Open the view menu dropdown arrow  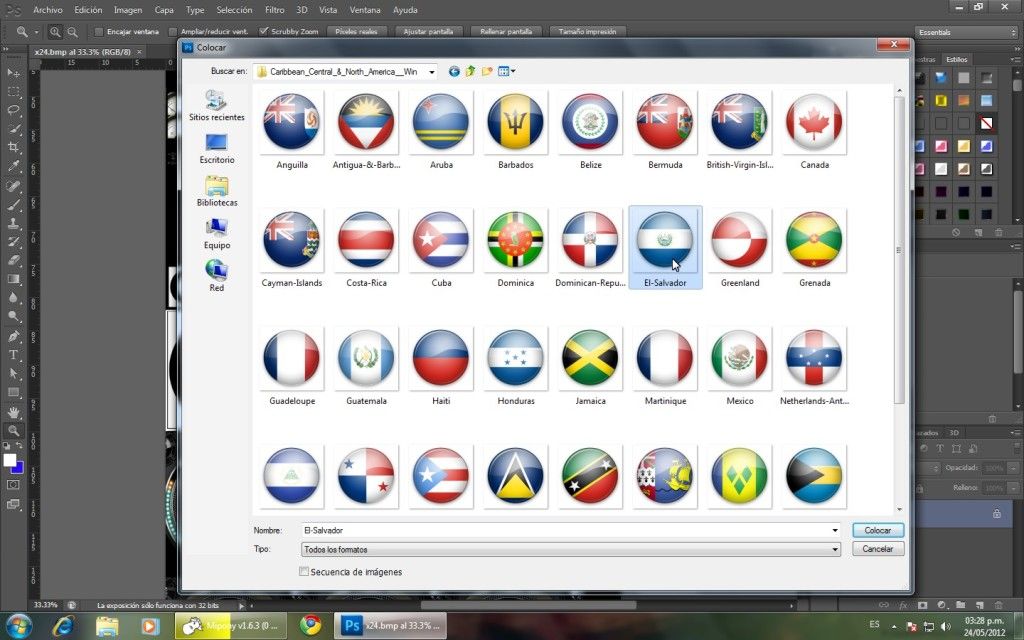tap(513, 71)
